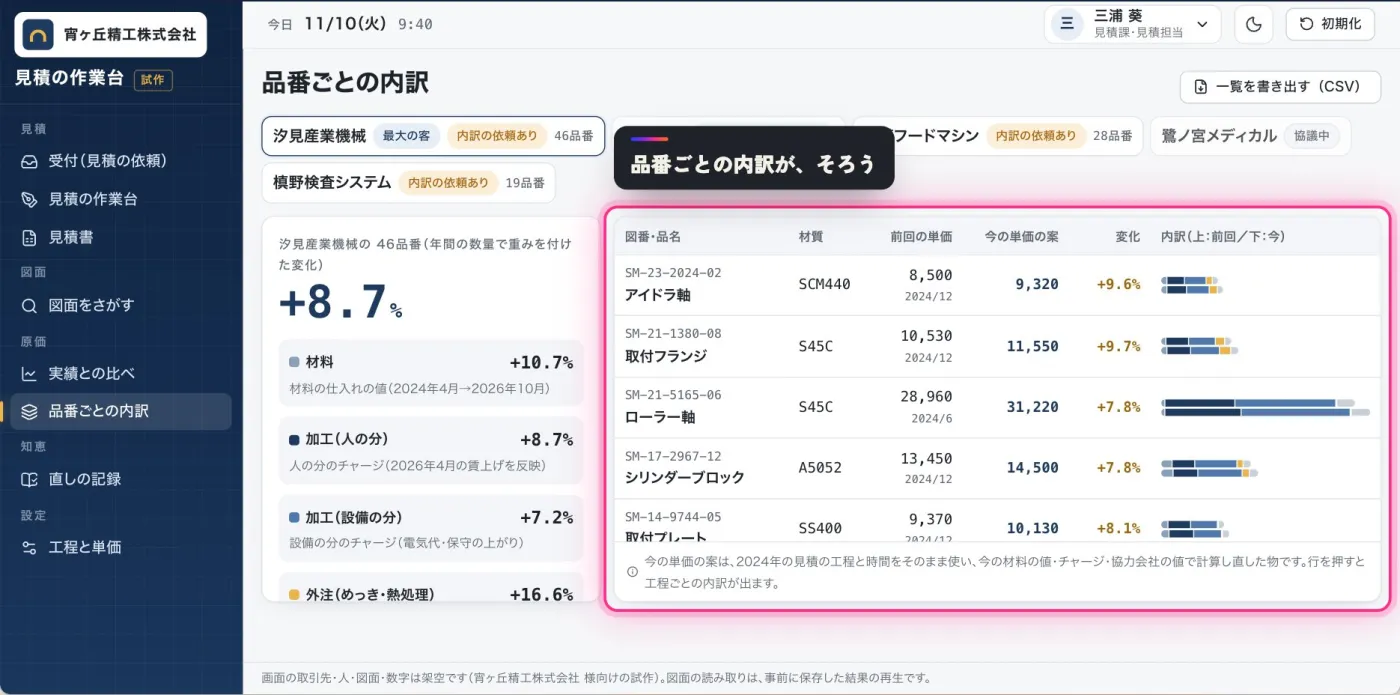Click the 図番・品名 column header
Screen dimensions: 1400x695
(x=653, y=237)
